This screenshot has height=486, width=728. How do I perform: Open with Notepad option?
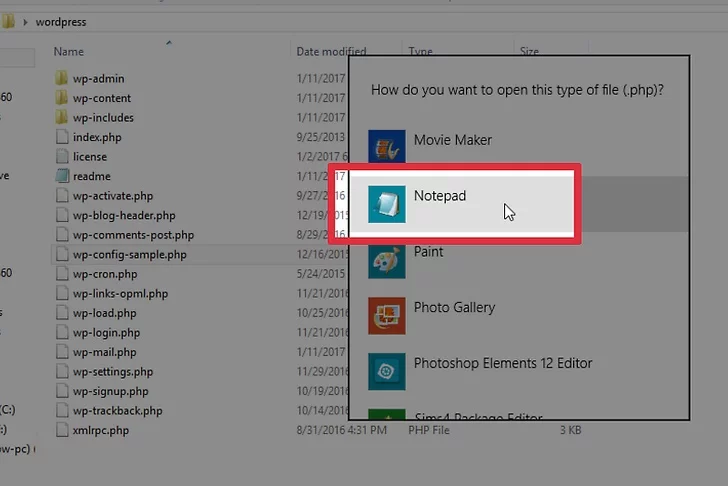tap(441, 196)
